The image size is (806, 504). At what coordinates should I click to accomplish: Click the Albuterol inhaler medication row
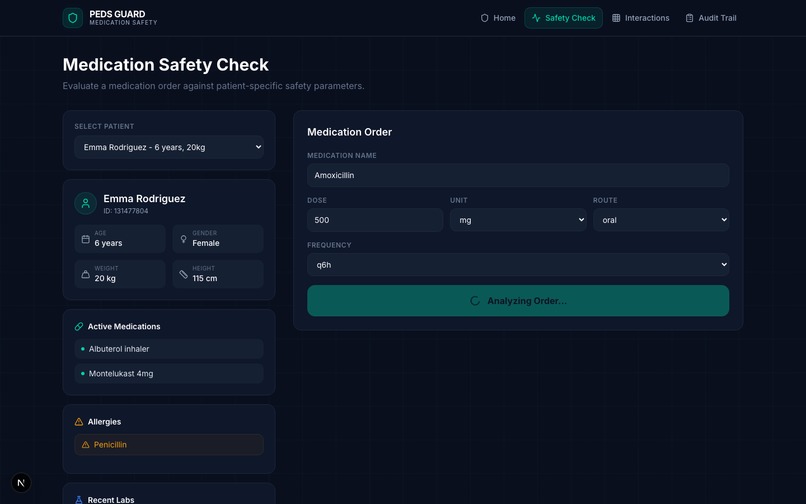coord(169,349)
